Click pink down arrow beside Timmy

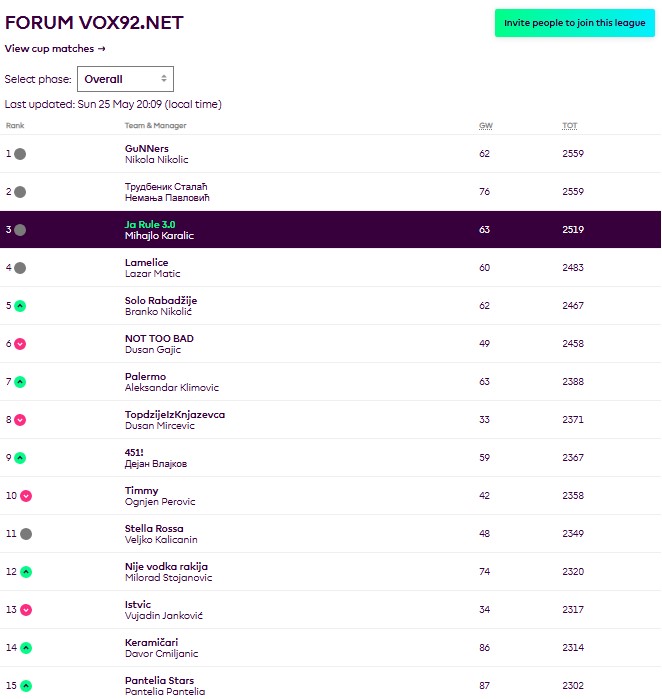pyautogui.click(x=26, y=496)
